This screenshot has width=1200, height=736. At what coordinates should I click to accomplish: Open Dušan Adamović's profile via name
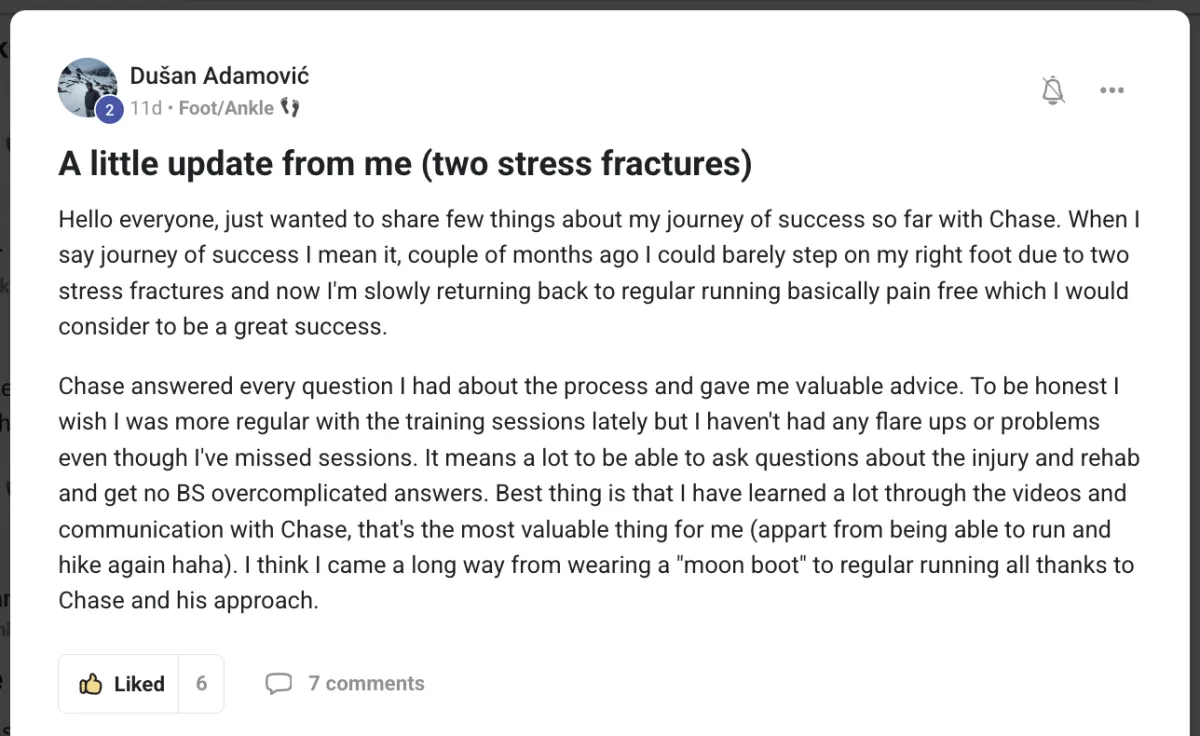(219, 76)
